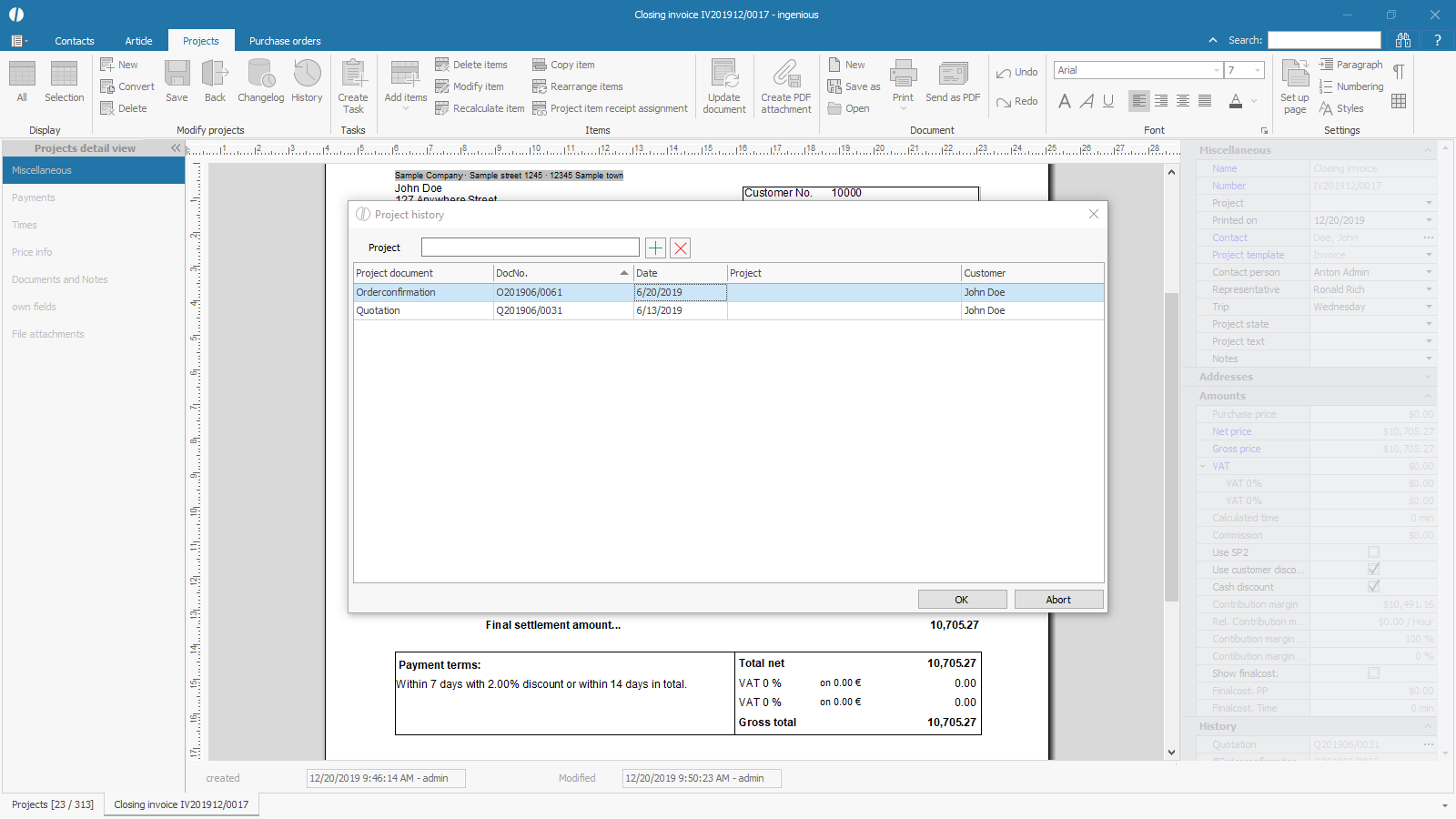This screenshot has height=819, width=1456.
Task: Open the Arial font name dropdown
Action: coord(1216,70)
